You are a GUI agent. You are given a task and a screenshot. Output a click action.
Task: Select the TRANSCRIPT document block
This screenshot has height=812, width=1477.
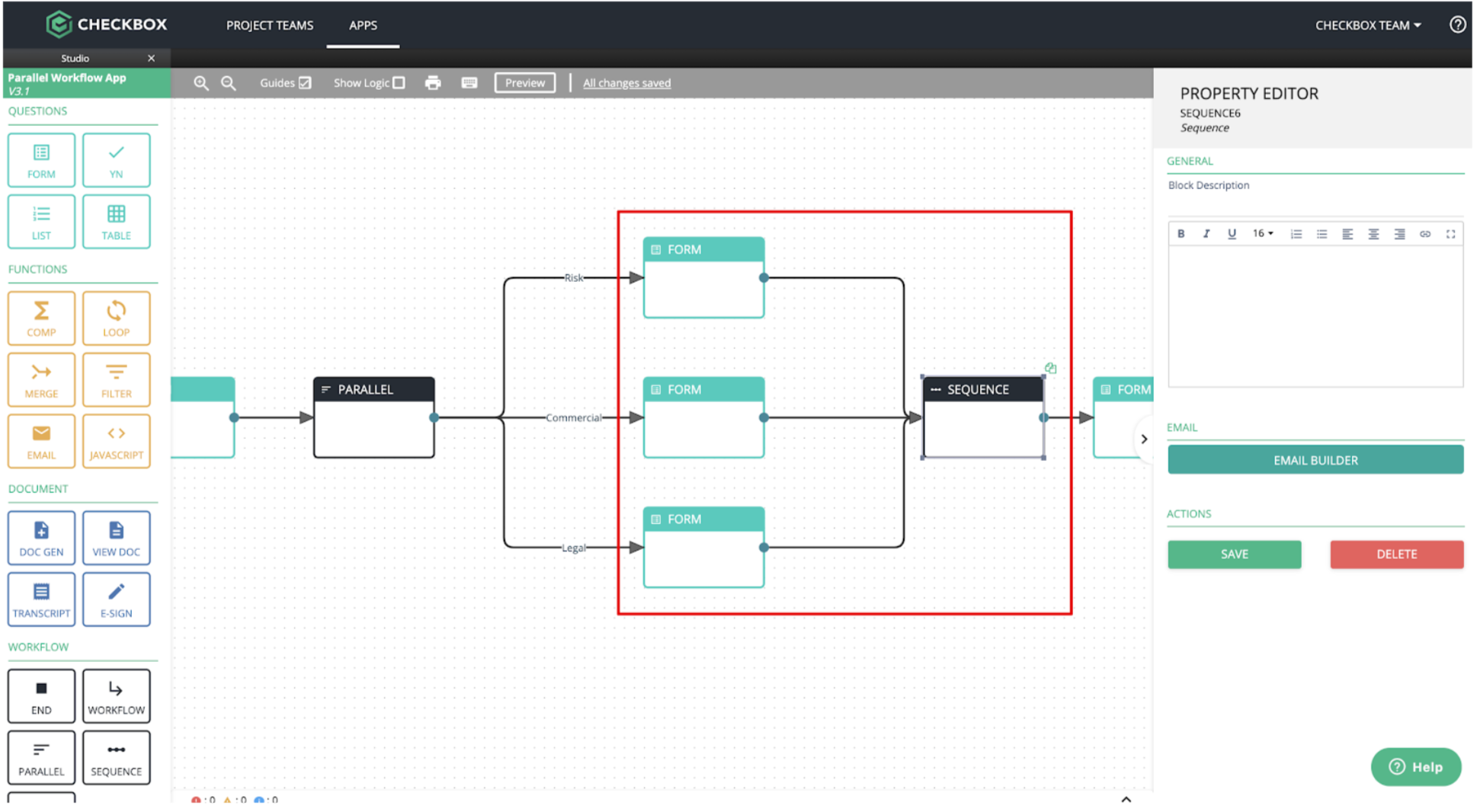tap(41, 600)
